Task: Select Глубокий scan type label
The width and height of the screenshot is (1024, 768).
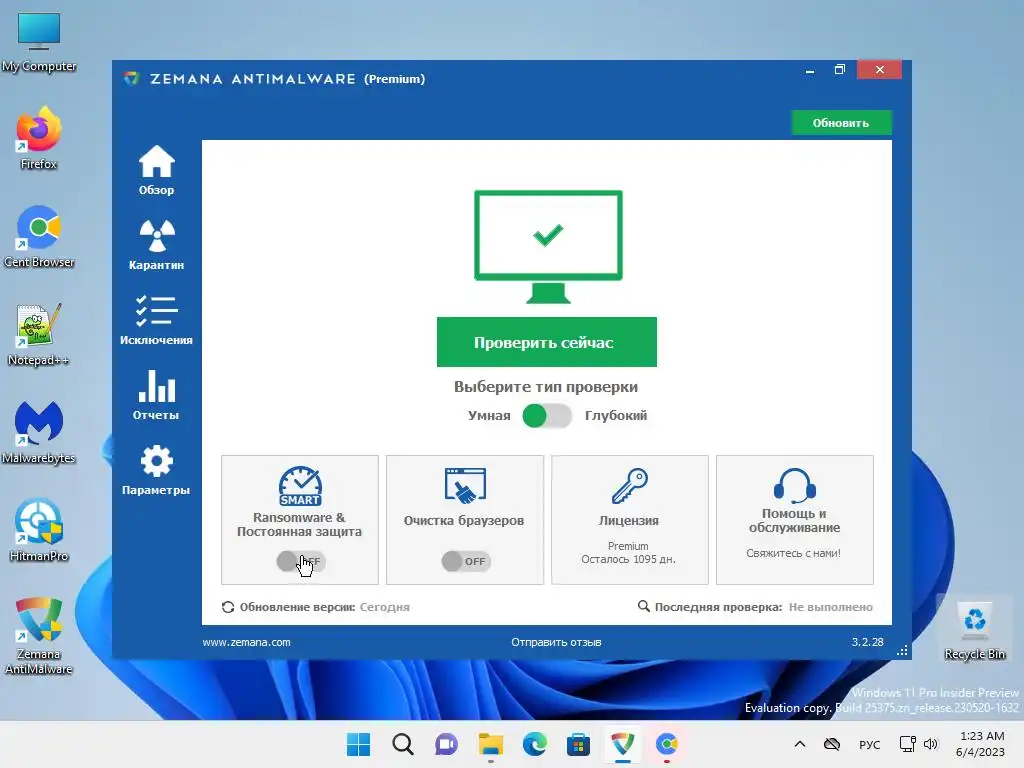Action: pos(616,415)
